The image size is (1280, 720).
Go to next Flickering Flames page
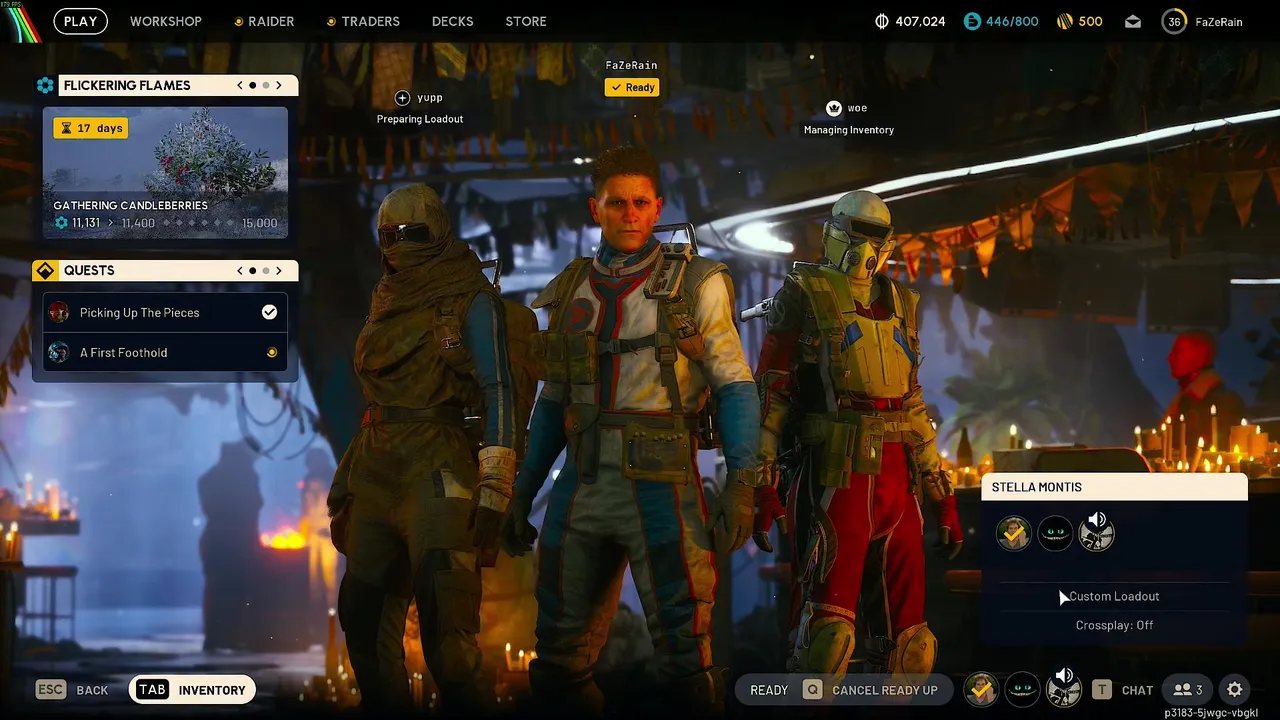tap(278, 85)
